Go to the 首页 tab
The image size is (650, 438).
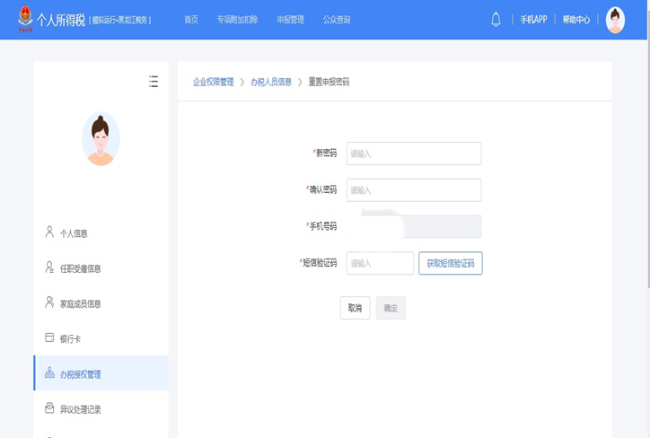[191, 19]
